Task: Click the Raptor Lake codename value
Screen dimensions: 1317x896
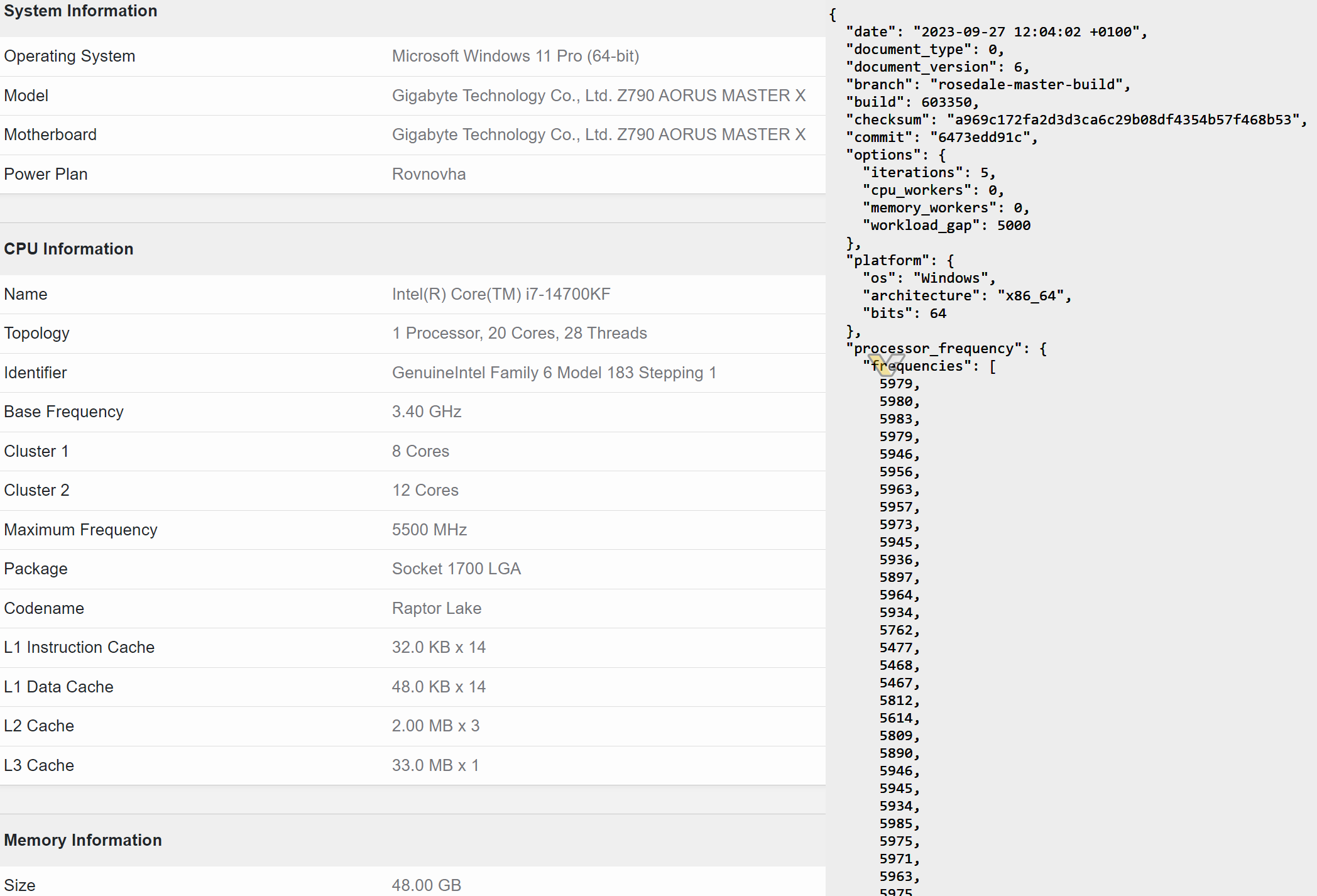Action: (436, 608)
